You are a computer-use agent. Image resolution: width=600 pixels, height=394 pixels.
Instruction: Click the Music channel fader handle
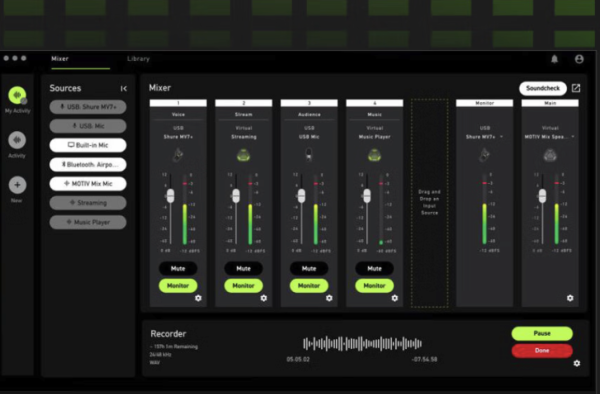point(367,196)
